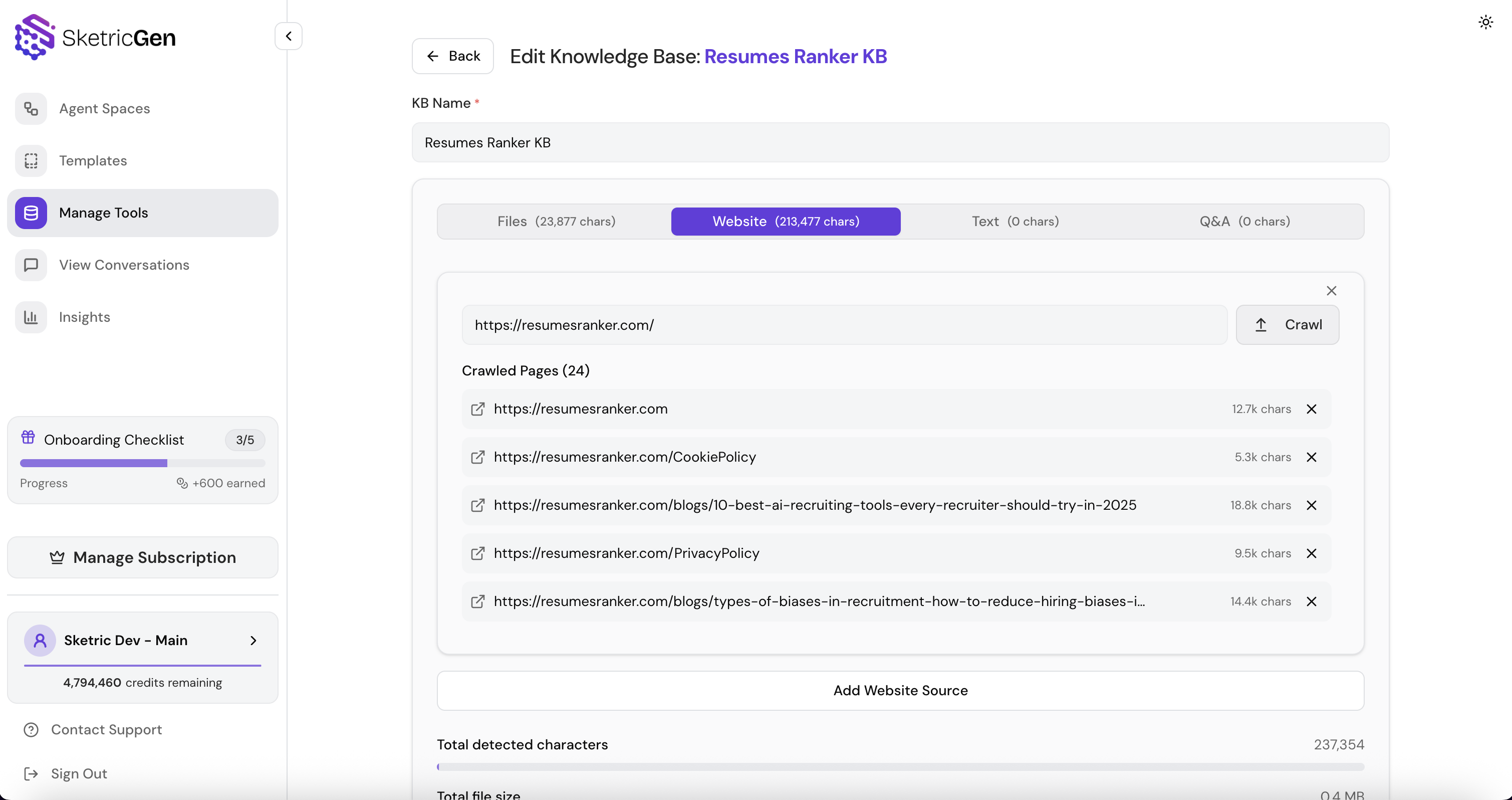Click the Templates sidebar icon
The height and width of the screenshot is (800, 1512).
coord(31,161)
